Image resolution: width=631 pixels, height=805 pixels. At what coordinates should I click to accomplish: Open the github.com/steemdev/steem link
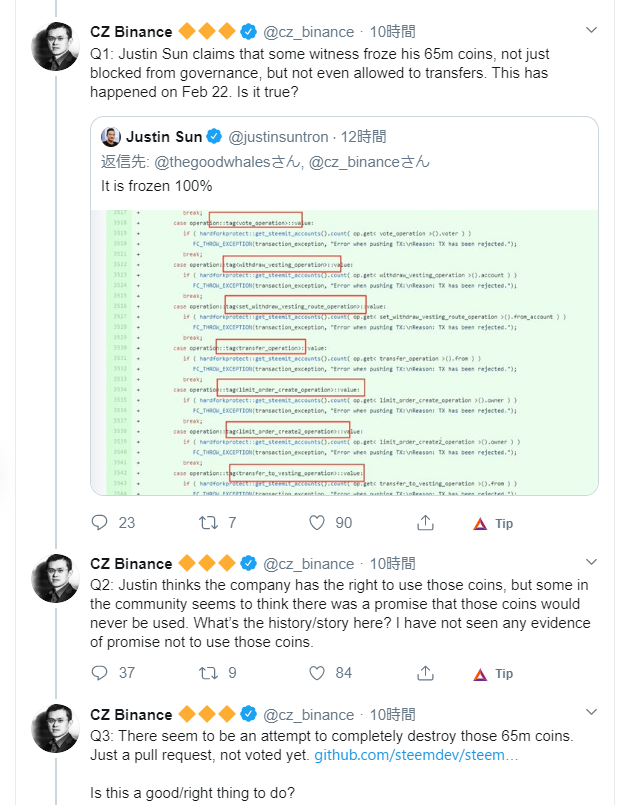coord(416,753)
